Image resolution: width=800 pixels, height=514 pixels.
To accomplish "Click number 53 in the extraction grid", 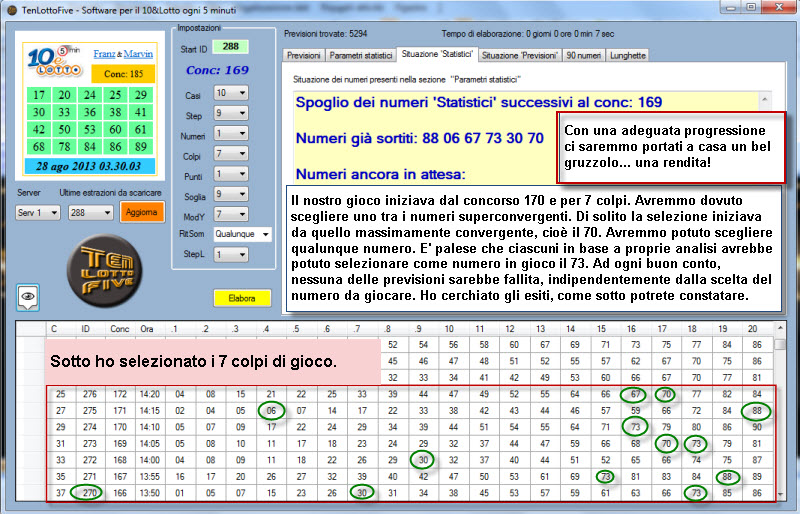I will (90, 130).
